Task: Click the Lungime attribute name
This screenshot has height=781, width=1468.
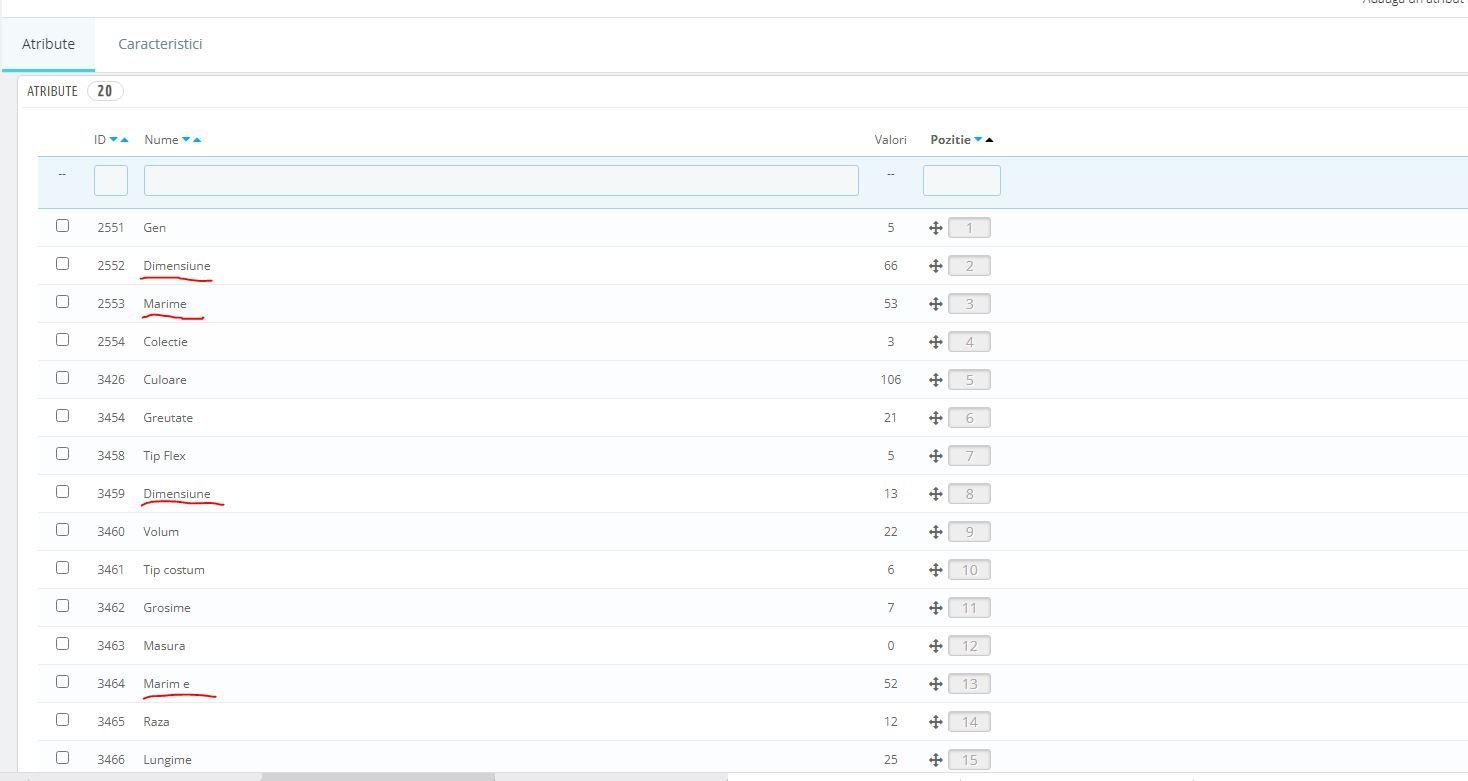Action: tap(167, 760)
